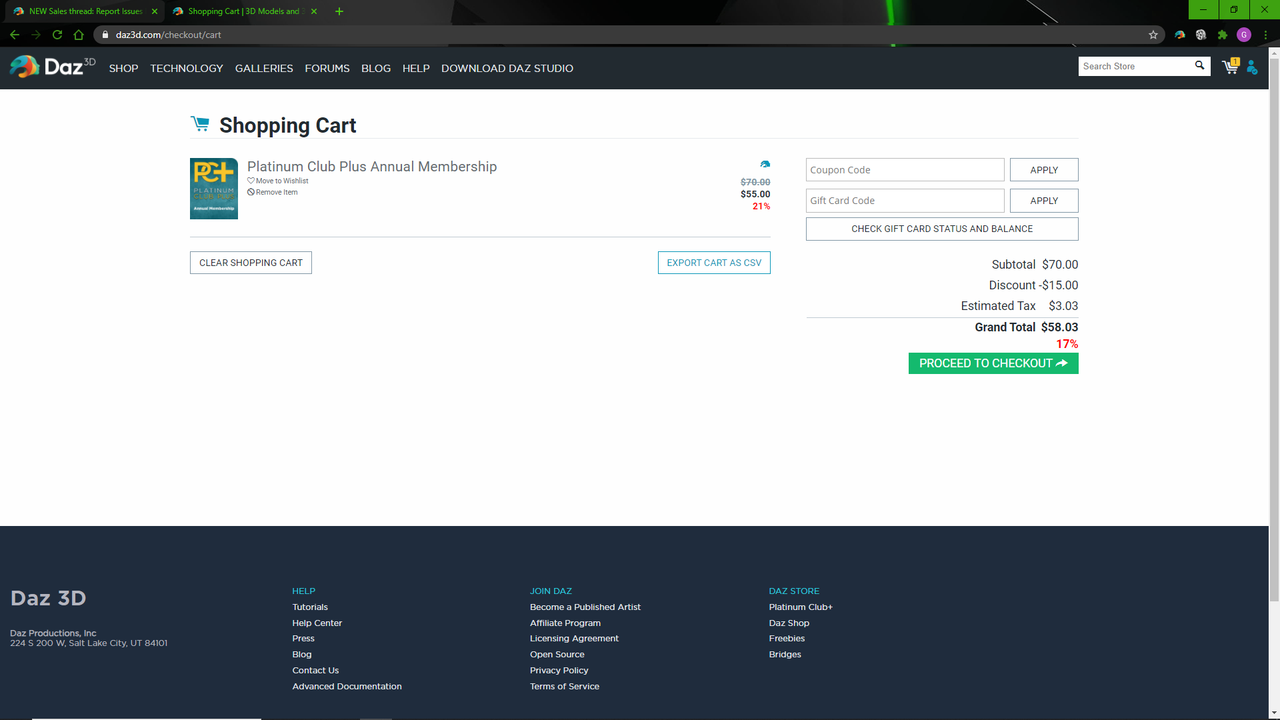Open the Contact Us footer link
The width and height of the screenshot is (1280, 720).
(315, 670)
